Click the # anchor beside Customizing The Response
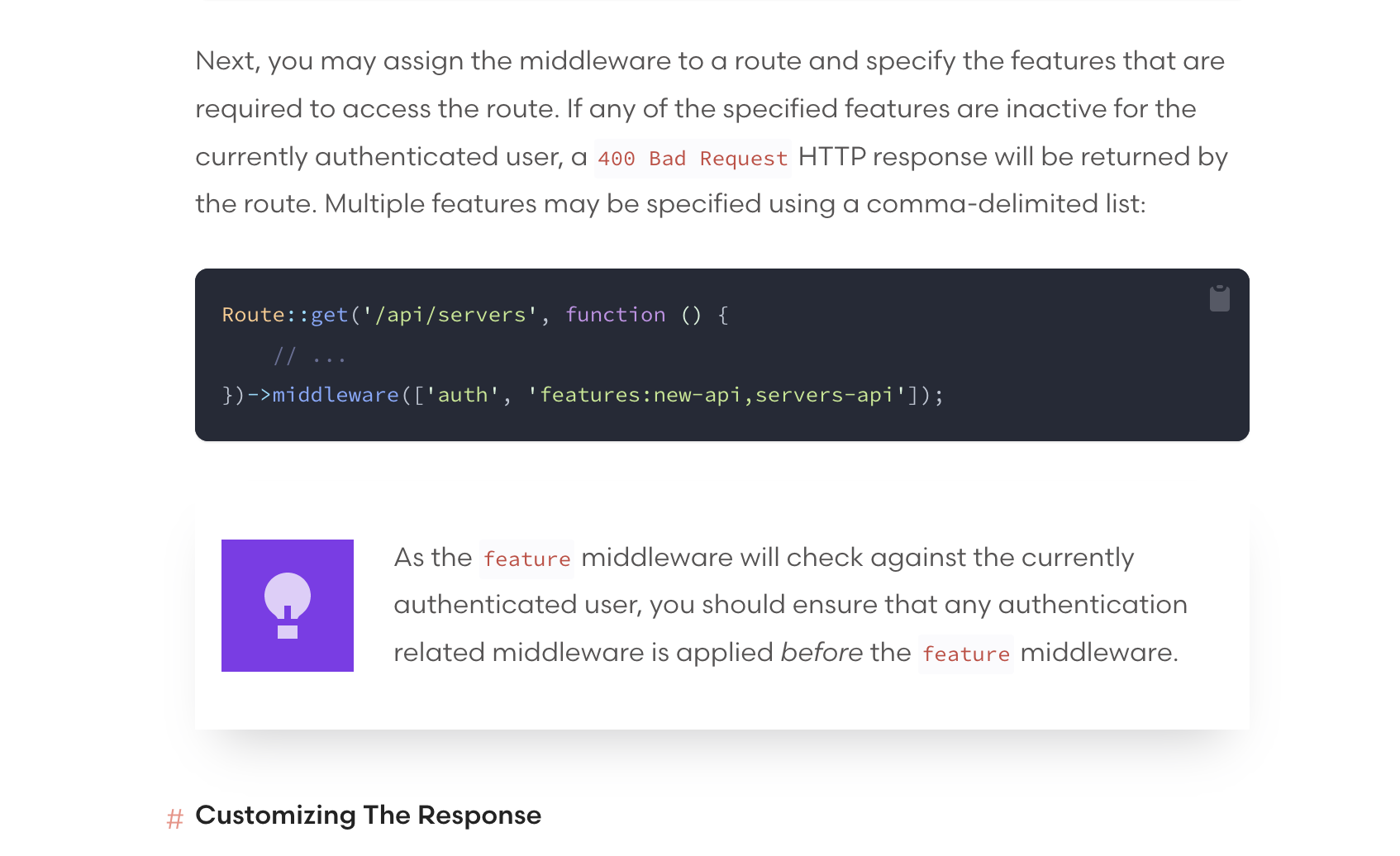 (174, 819)
